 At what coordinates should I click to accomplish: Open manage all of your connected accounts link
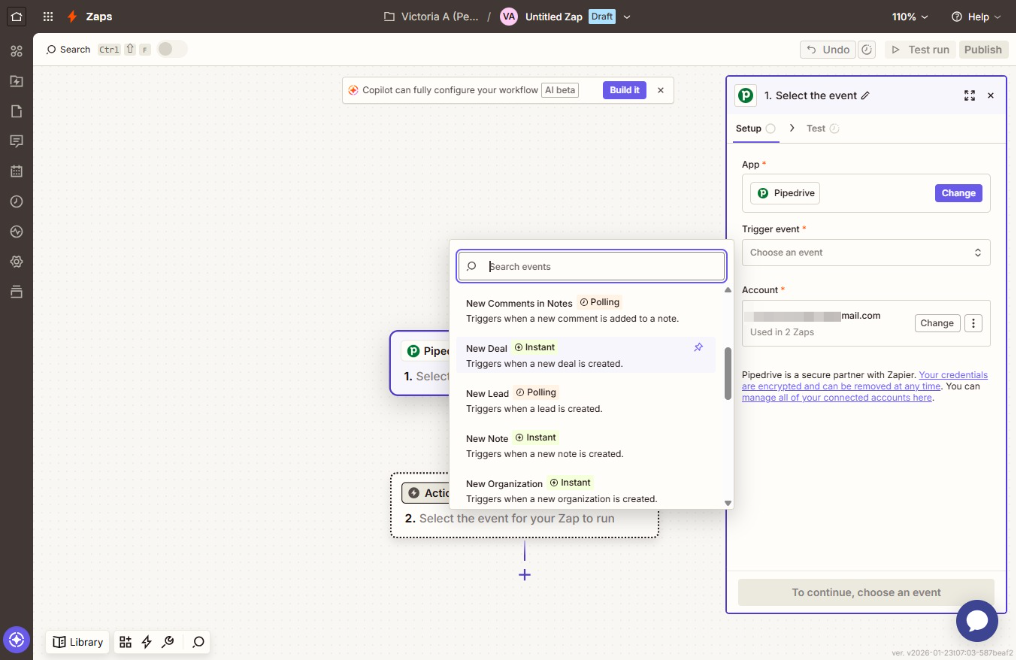tap(837, 398)
